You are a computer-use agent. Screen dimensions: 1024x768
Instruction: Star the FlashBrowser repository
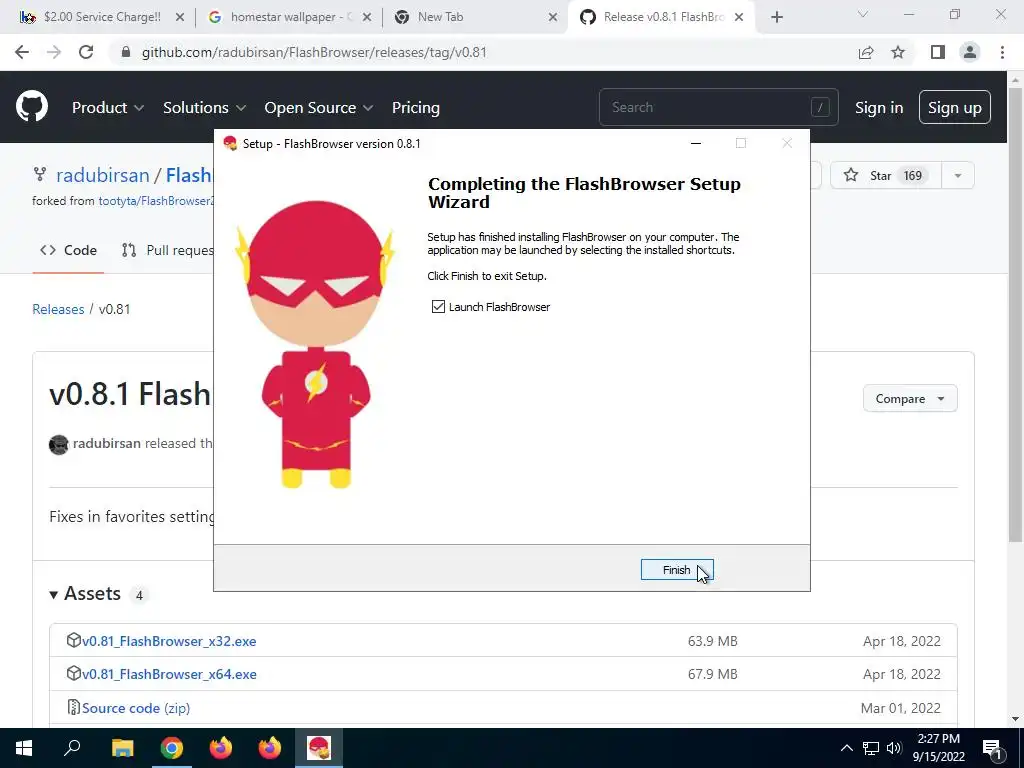point(886,175)
